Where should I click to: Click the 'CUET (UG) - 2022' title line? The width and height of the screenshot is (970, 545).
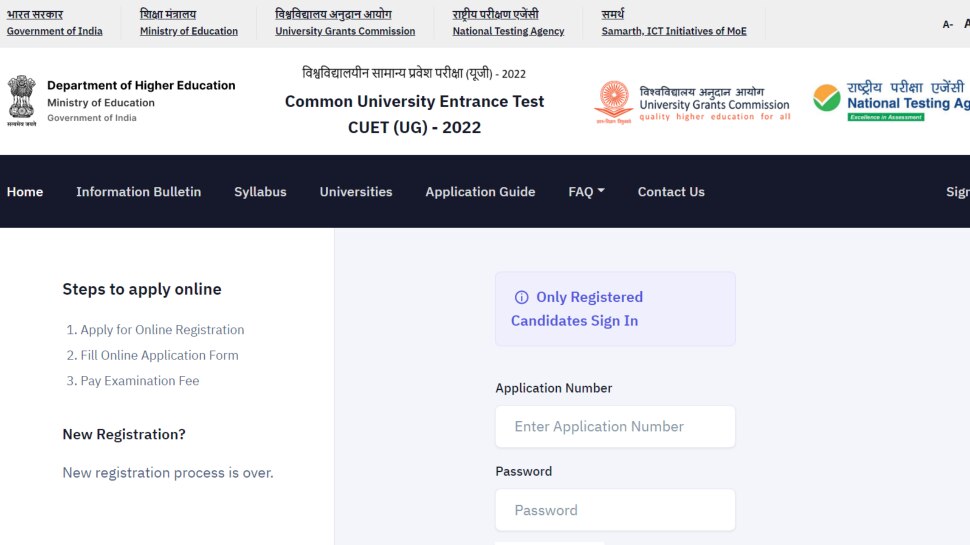414,127
